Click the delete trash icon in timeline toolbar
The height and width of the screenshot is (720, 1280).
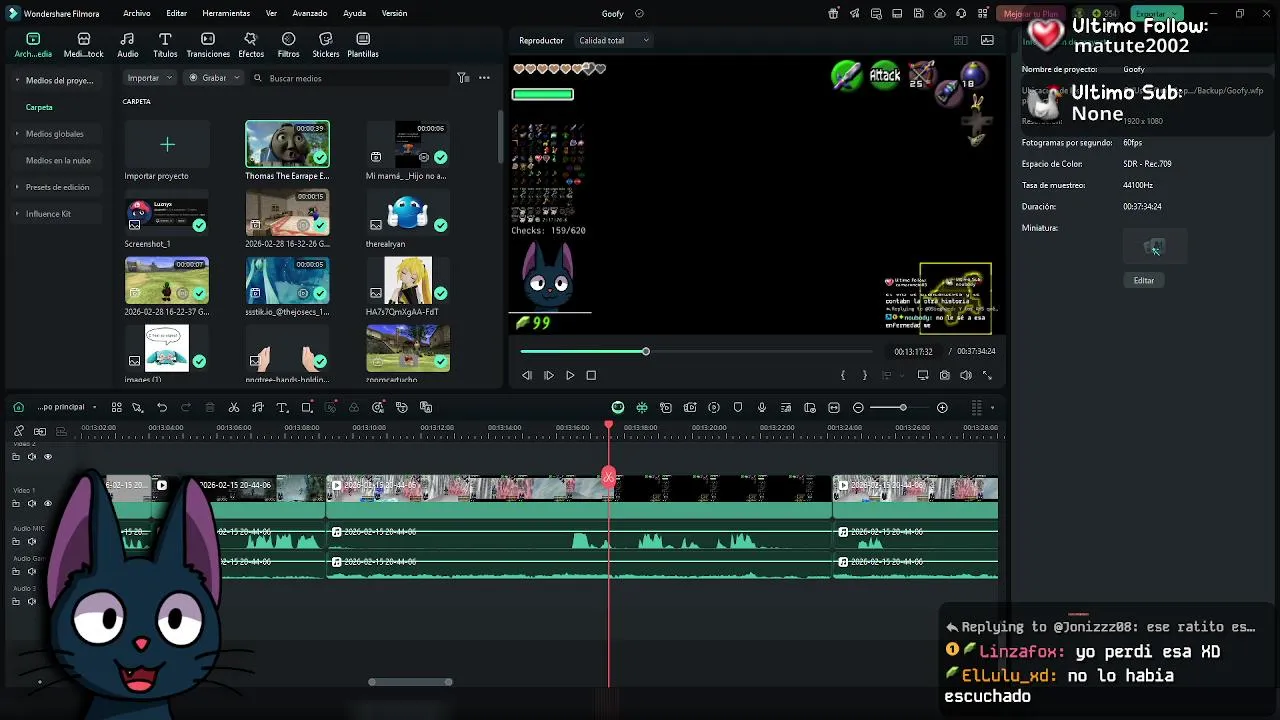point(210,407)
